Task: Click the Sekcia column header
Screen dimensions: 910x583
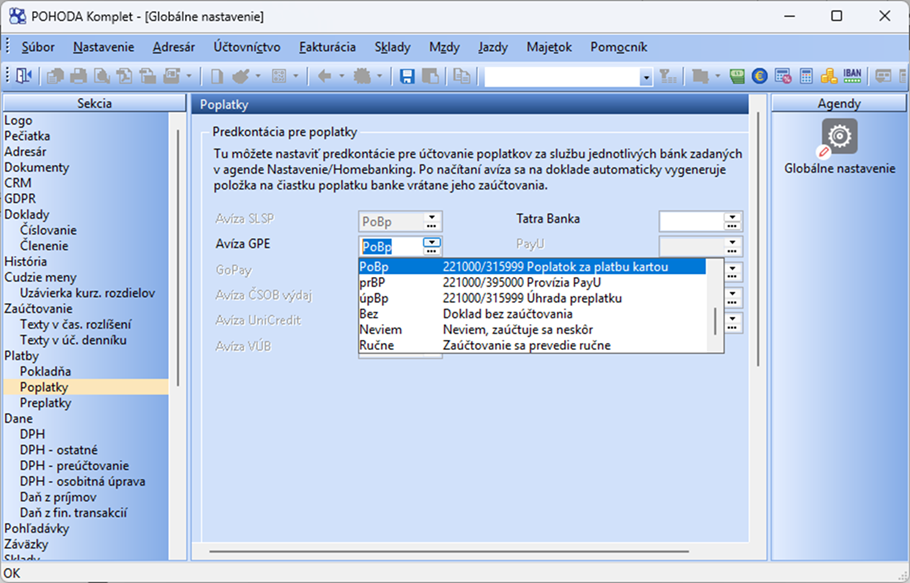Action: pos(95,103)
